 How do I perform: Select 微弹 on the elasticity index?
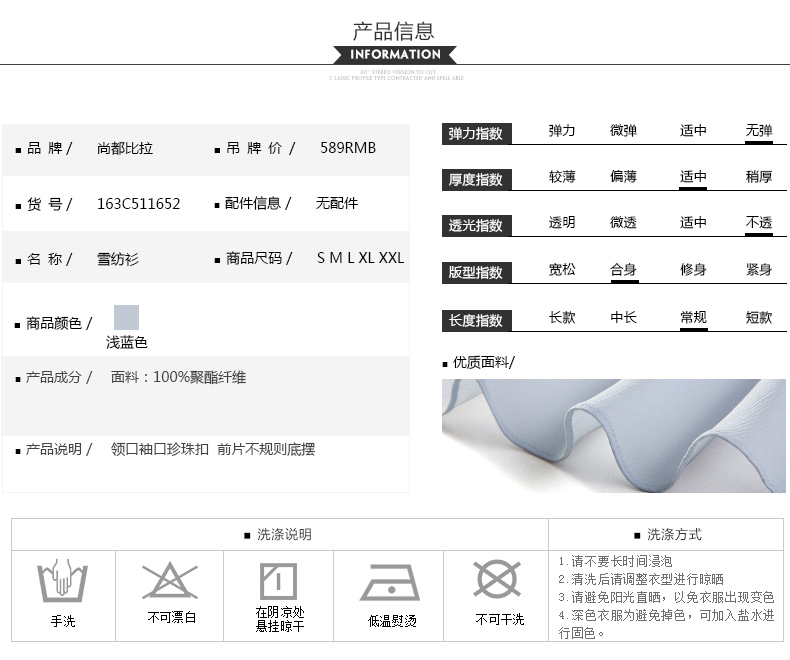(623, 131)
